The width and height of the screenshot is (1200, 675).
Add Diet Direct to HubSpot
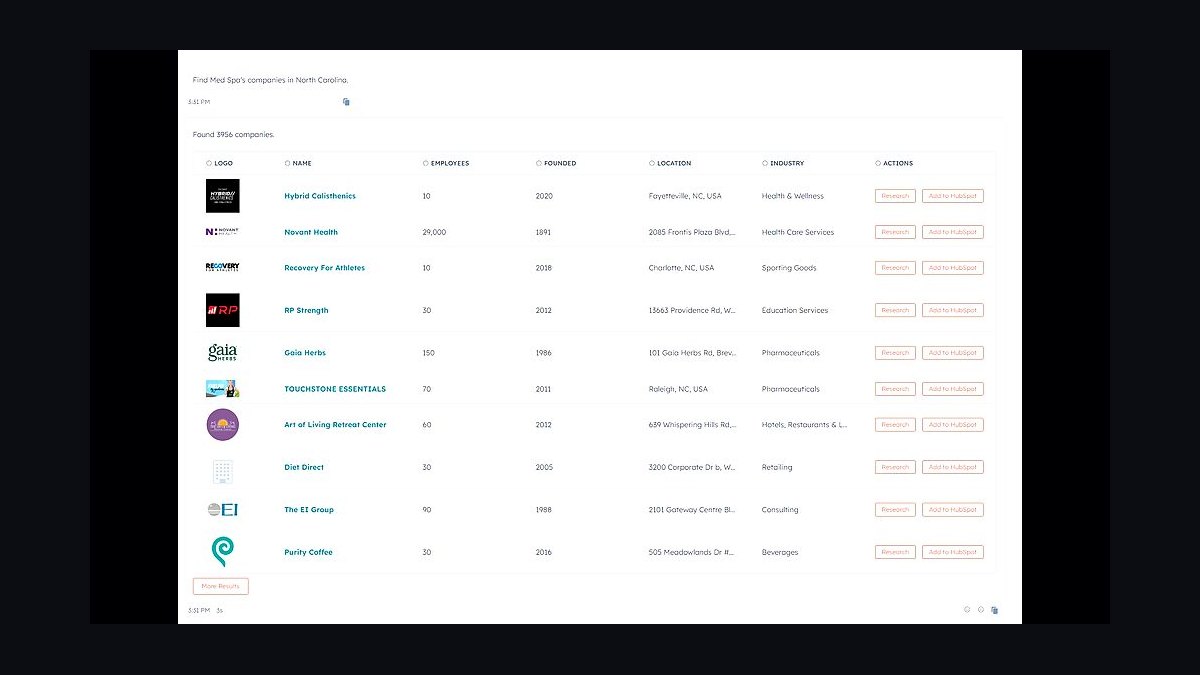click(x=953, y=467)
